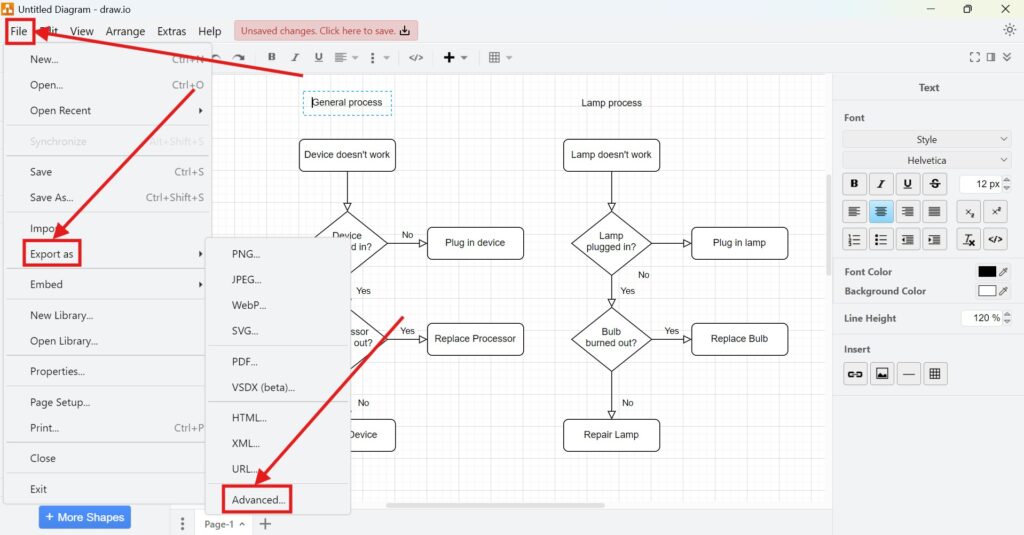Toggle light/dark appearance sun icon
This screenshot has width=1024, height=535.
click(x=1009, y=30)
